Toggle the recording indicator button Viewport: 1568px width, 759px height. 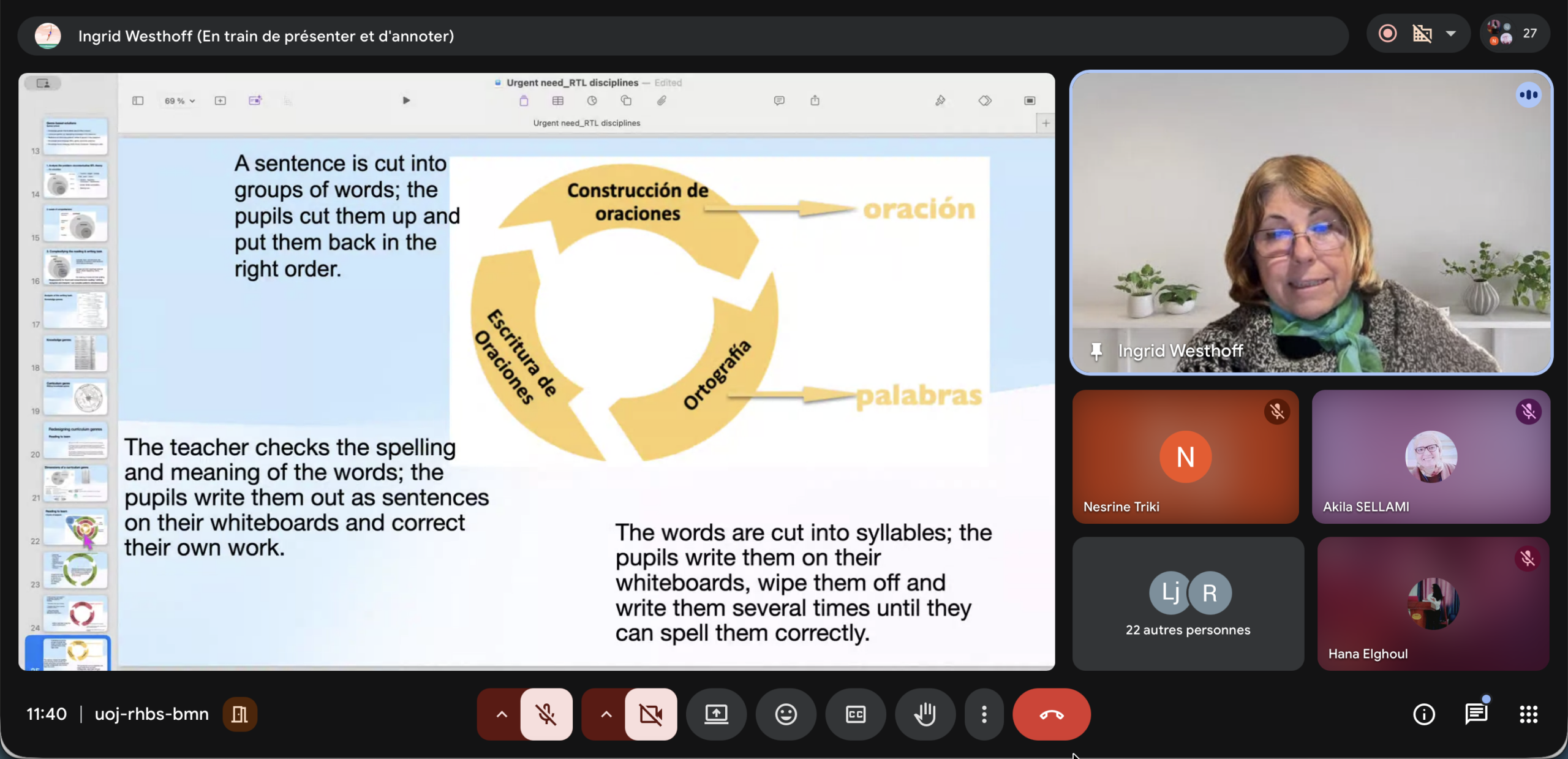(1387, 34)
